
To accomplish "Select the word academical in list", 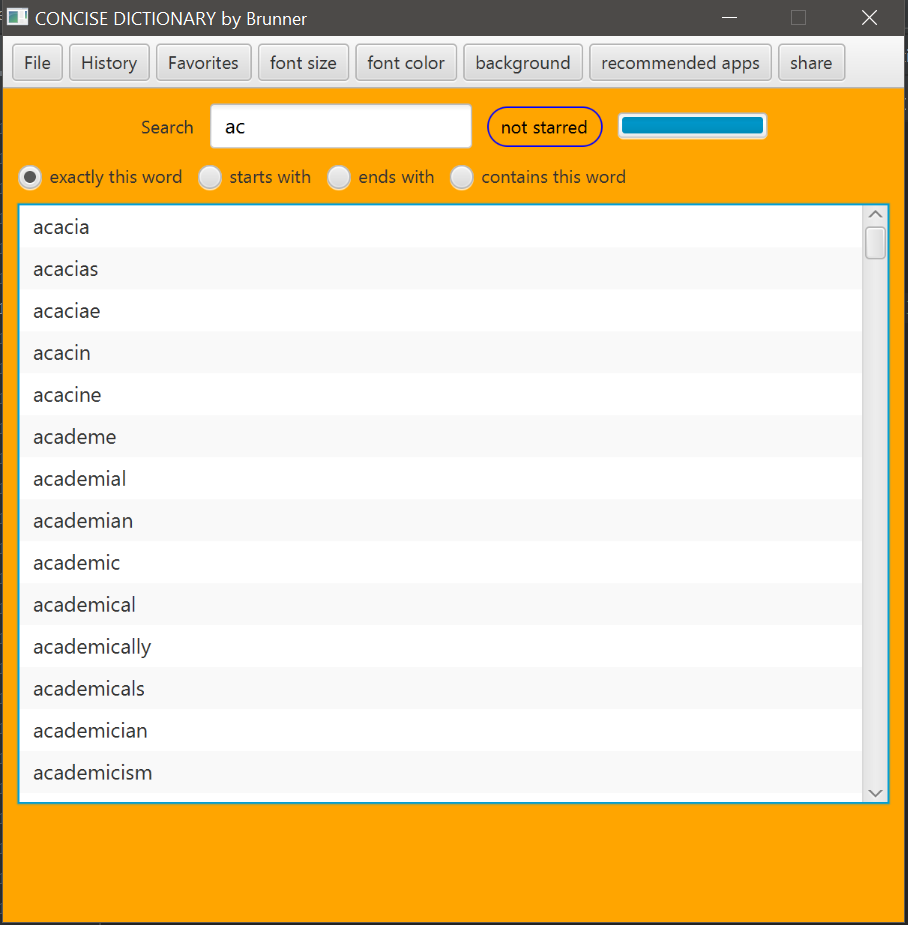I will (441, 604).
